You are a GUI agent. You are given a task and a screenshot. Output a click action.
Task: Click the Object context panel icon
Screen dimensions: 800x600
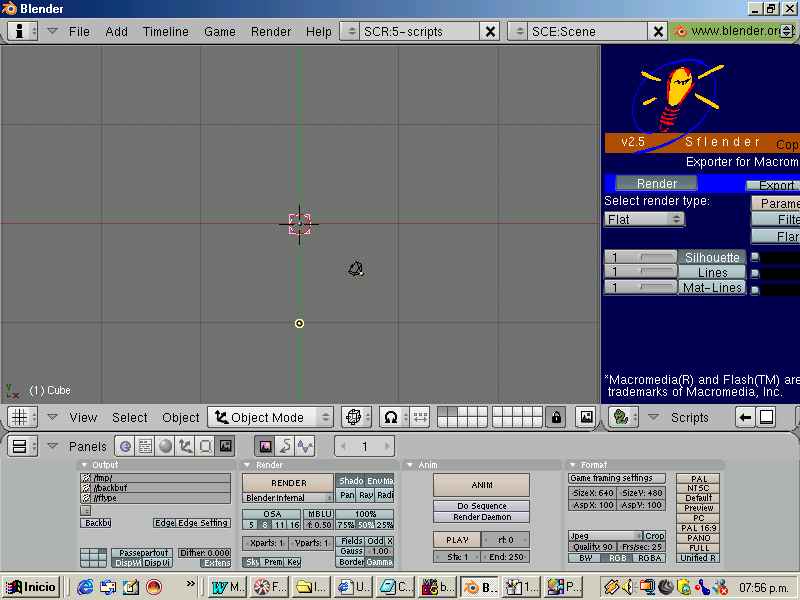click(185, 446)
